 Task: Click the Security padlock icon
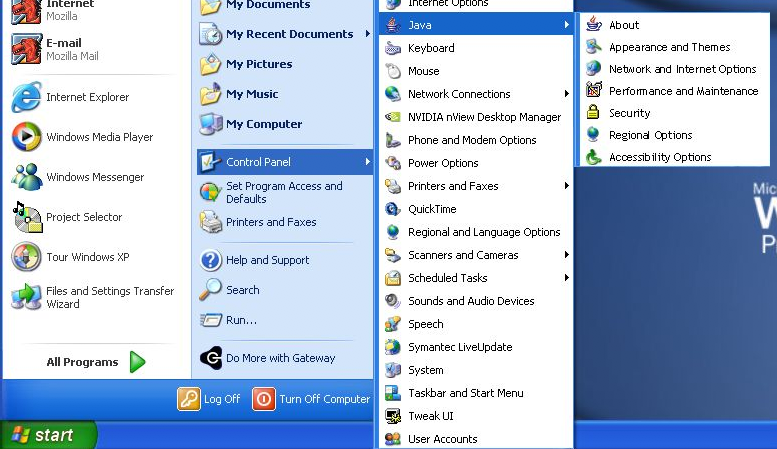click(593, 112)
